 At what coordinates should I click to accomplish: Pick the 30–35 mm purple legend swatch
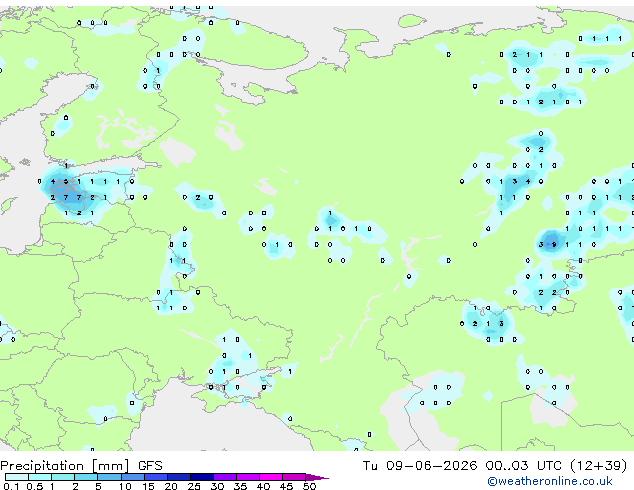pos(225,477)
